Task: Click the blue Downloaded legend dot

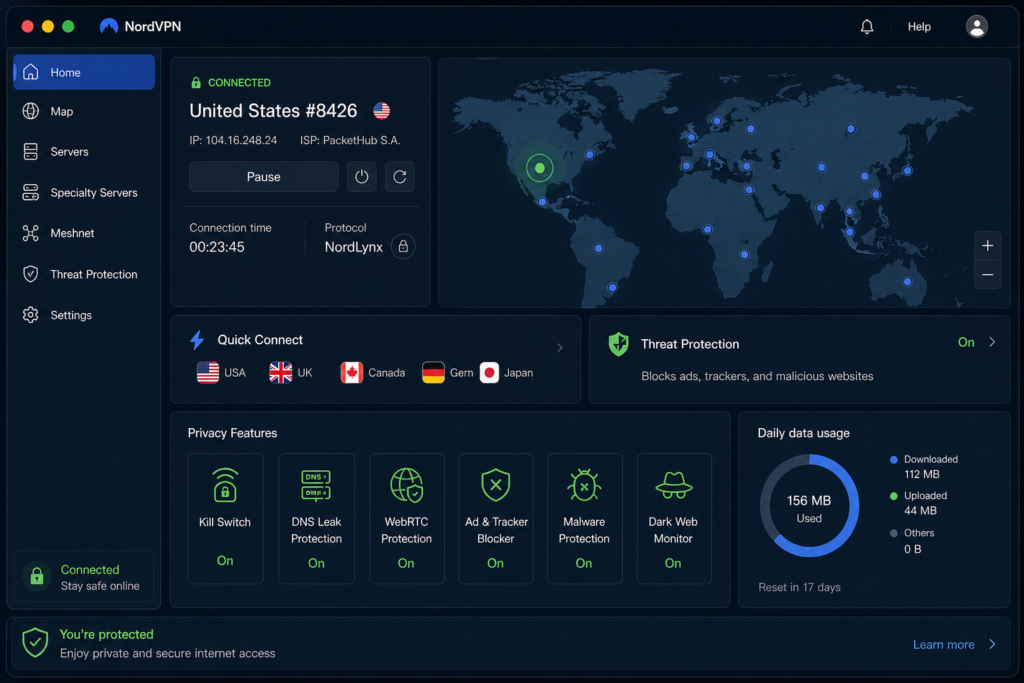Action: 893,460
